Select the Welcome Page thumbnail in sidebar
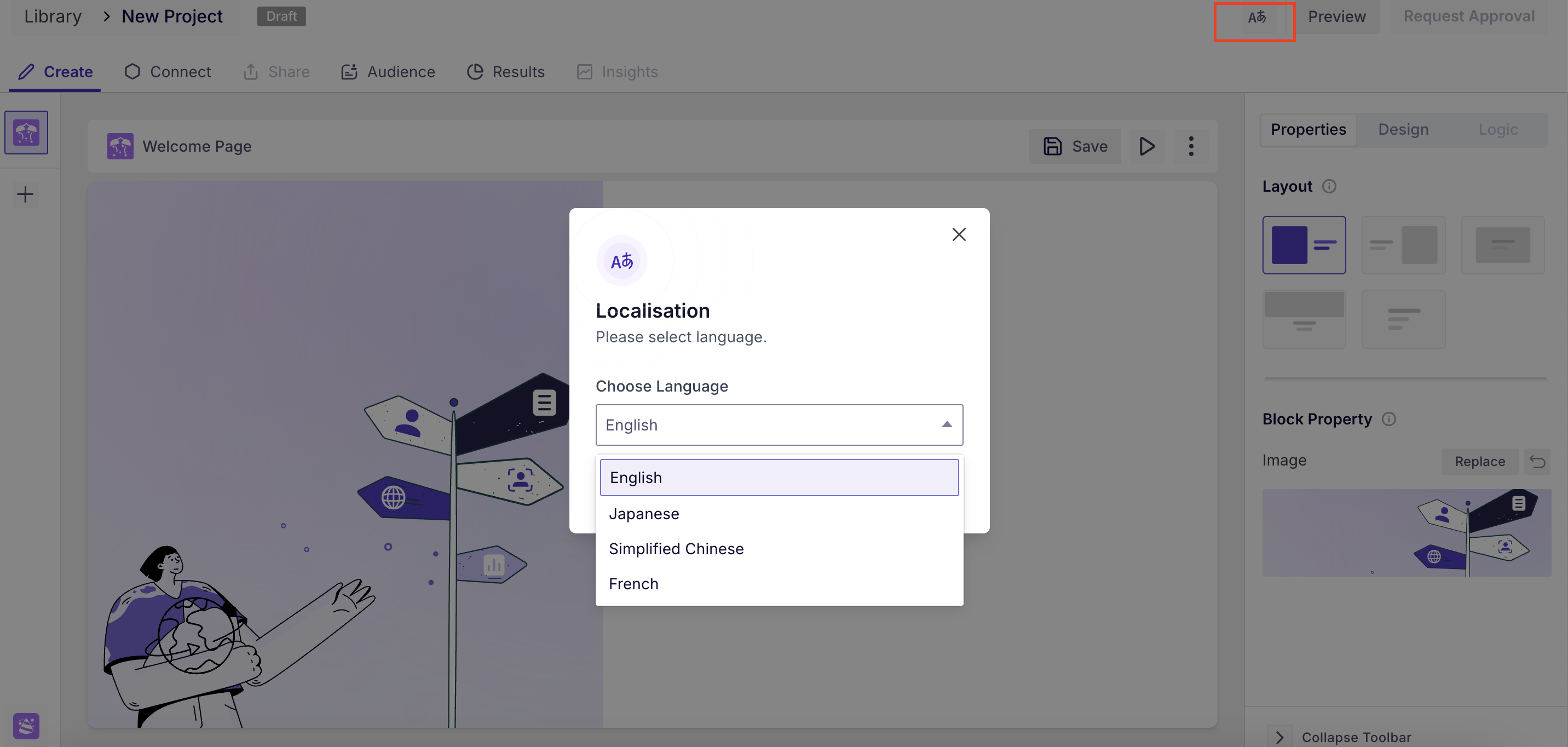The width and height of the screenshot is (1568, 747). [26, 132]
